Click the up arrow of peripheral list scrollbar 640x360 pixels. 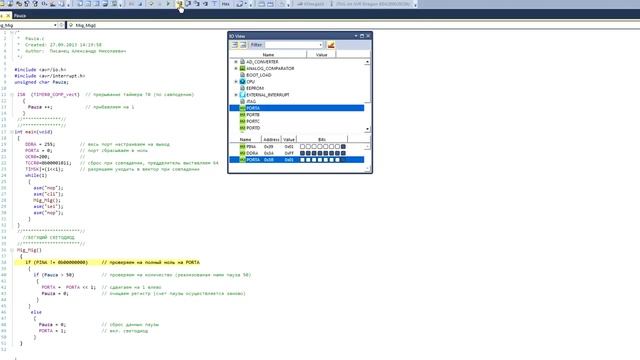367,62
